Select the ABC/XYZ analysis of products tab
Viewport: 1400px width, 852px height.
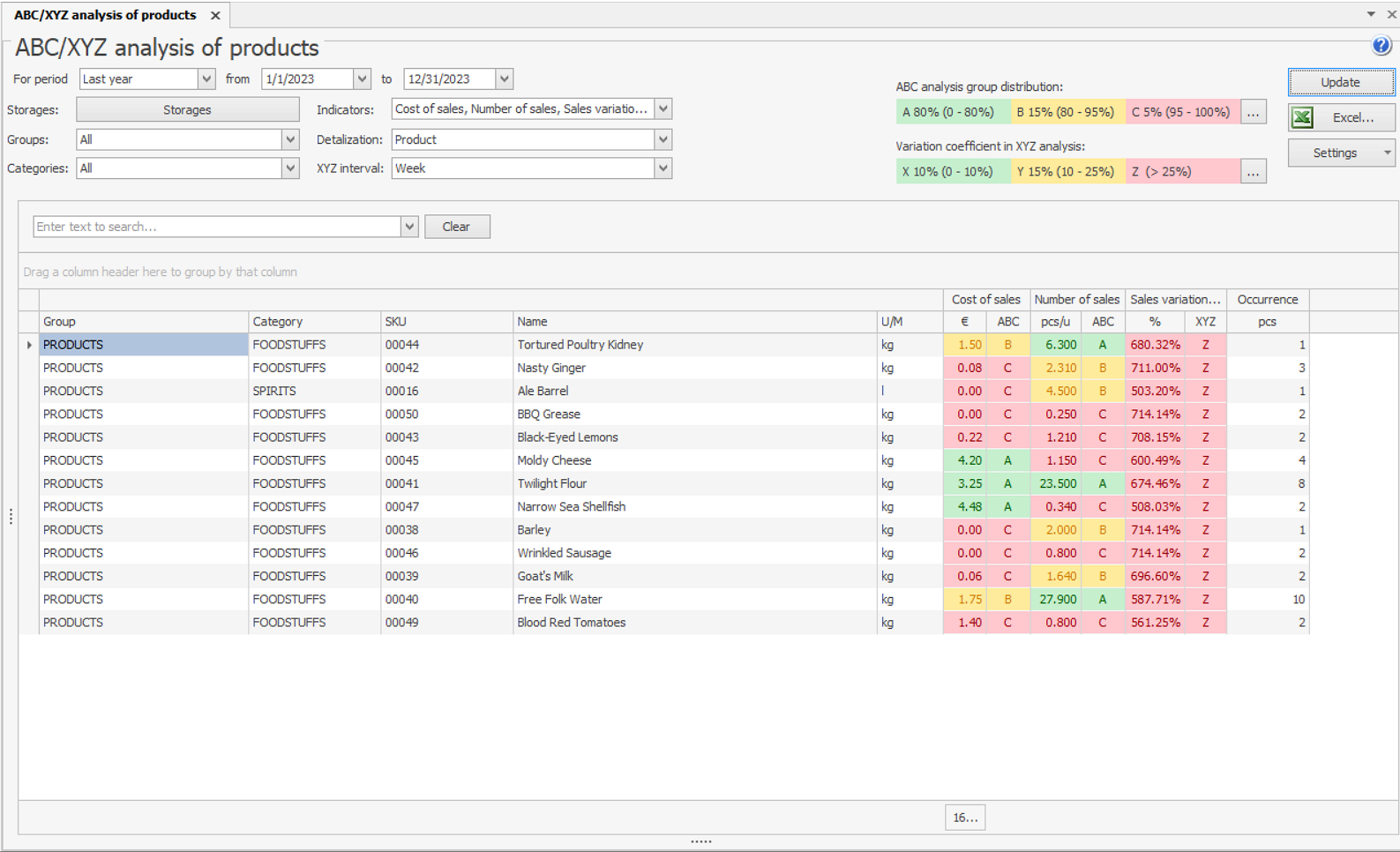pos(105,16)
